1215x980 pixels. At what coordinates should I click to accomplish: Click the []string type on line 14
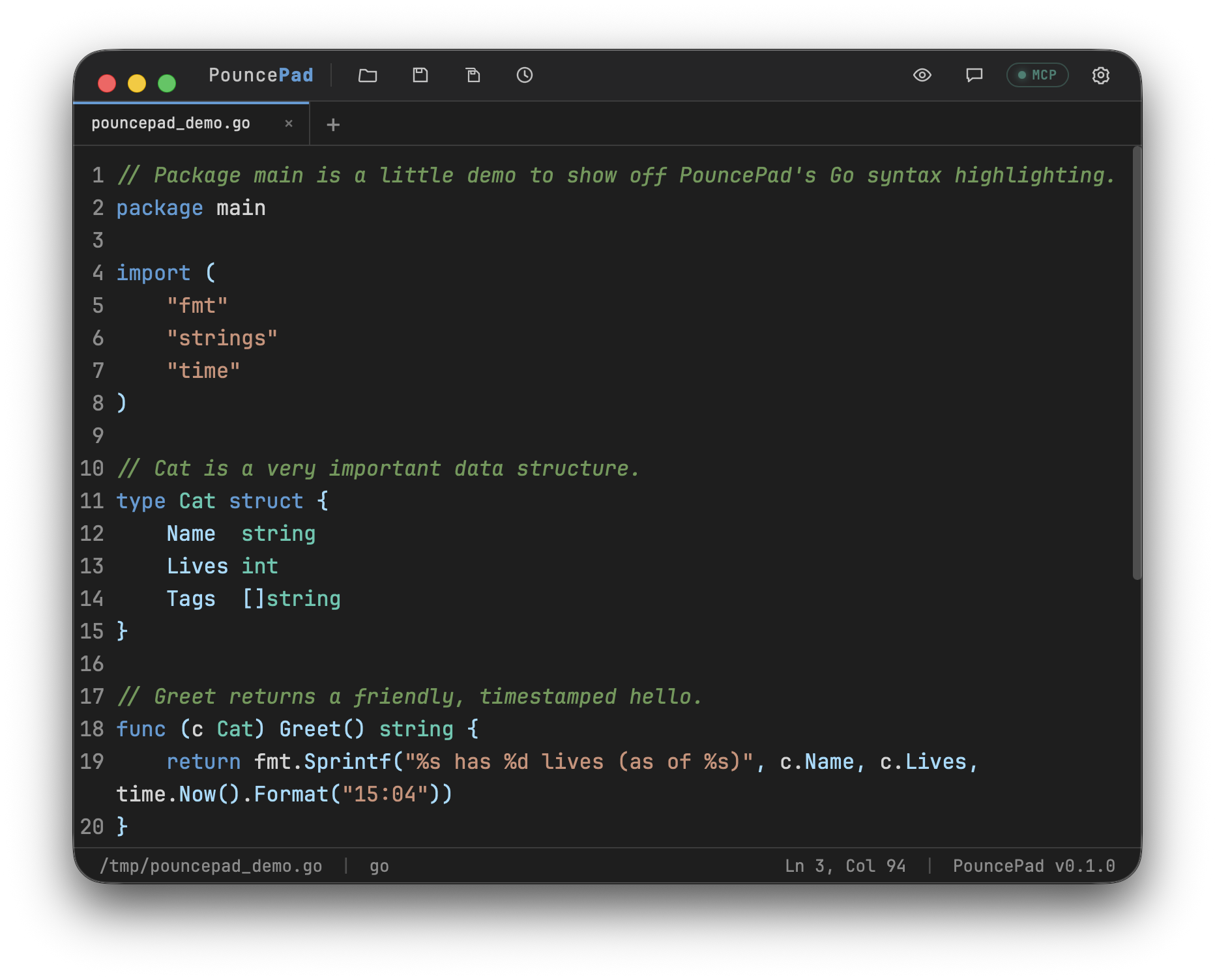pos(291,599)
